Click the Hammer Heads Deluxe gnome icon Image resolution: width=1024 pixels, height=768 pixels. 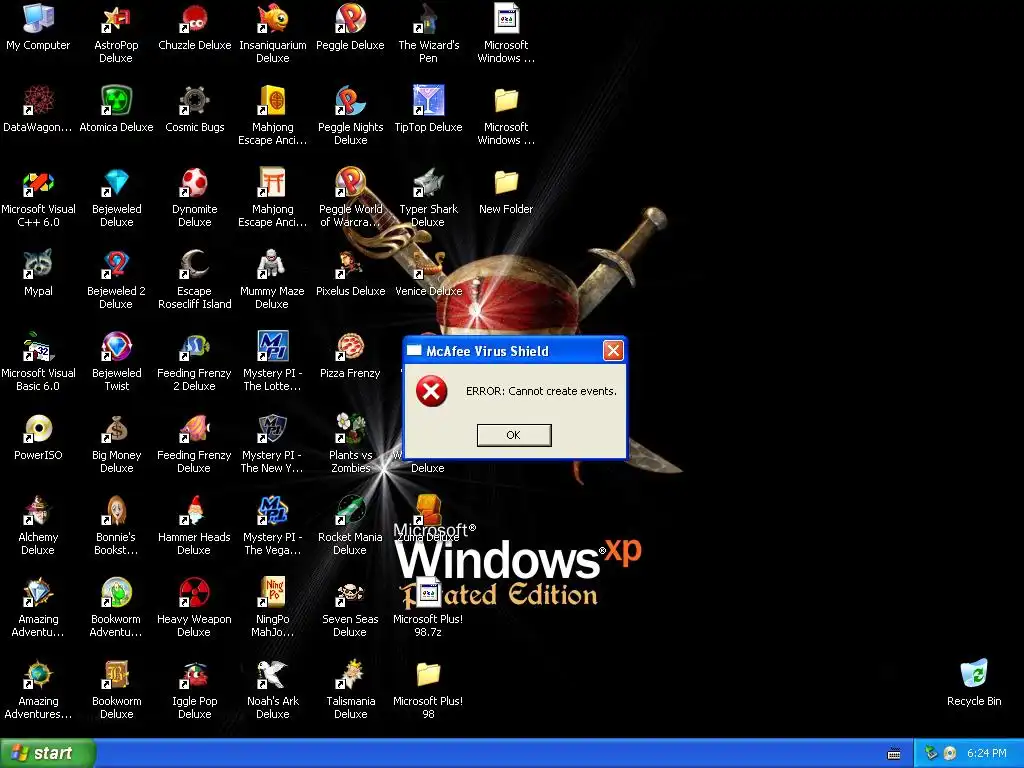194,511
